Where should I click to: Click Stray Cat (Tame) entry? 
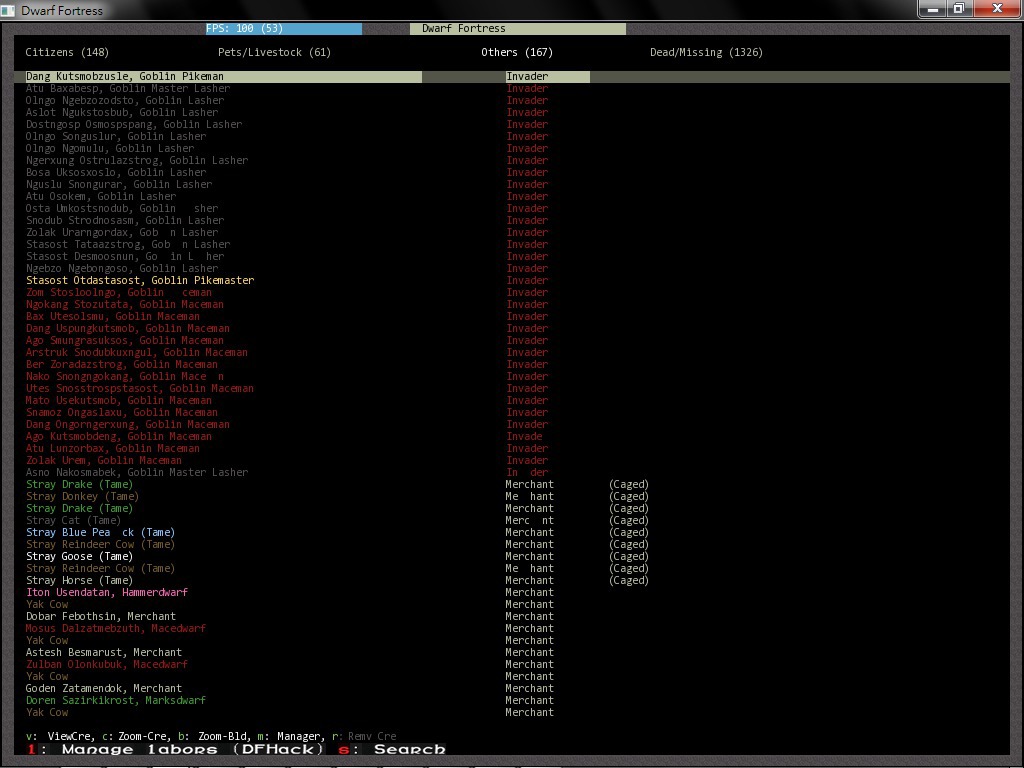(73, 520)
